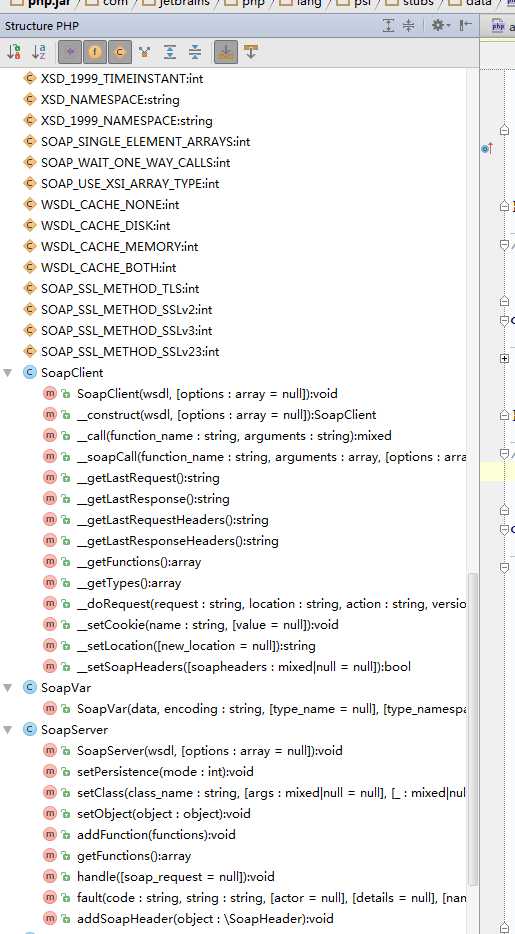This screenshot has width=515, height=934.
Task: Click collapse all icon in Structure header
Action: pyautogui.click(x=408, y=25)
